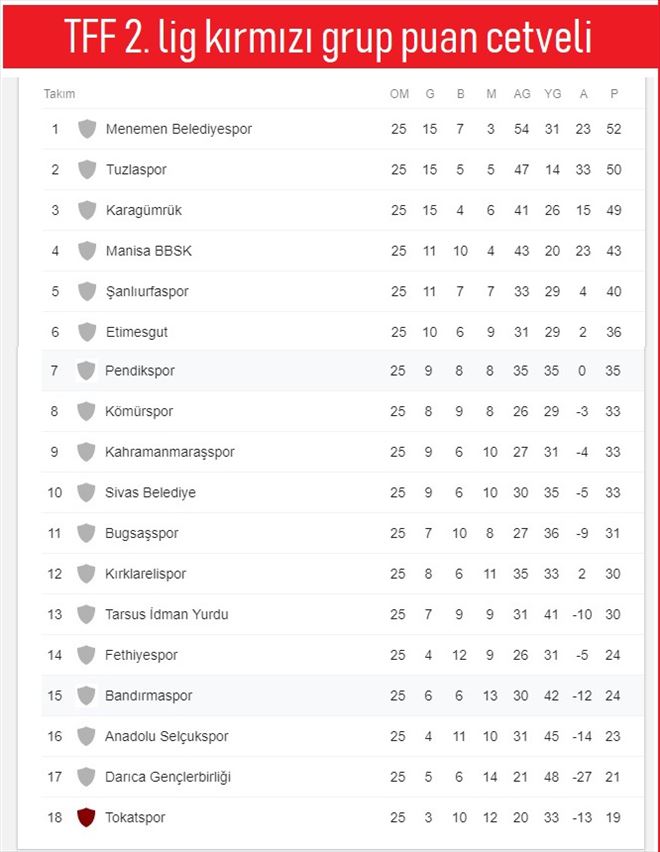Click the AG column header

[521, 94]
